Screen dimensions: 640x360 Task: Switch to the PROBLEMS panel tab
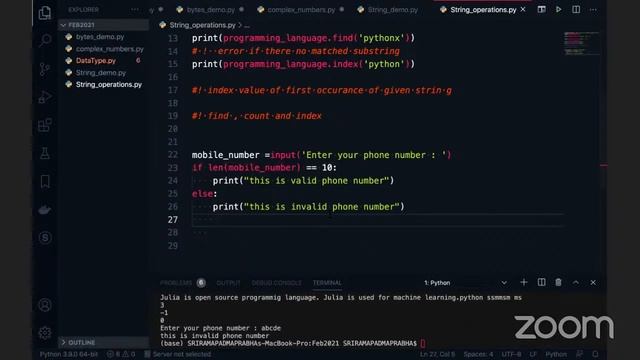click(x=176, y=283)
